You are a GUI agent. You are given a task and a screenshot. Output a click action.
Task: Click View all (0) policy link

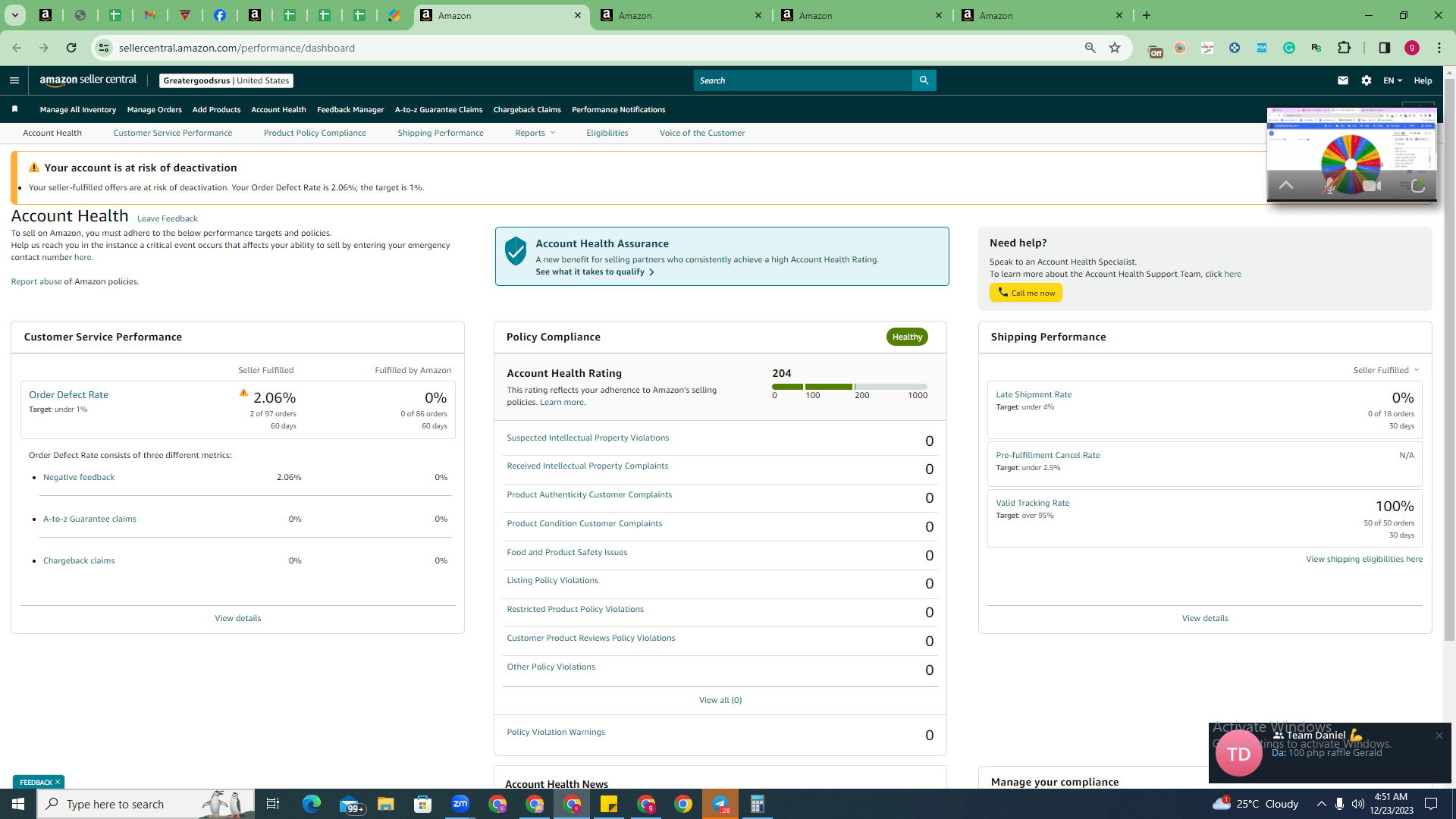(x=720, y=700)
